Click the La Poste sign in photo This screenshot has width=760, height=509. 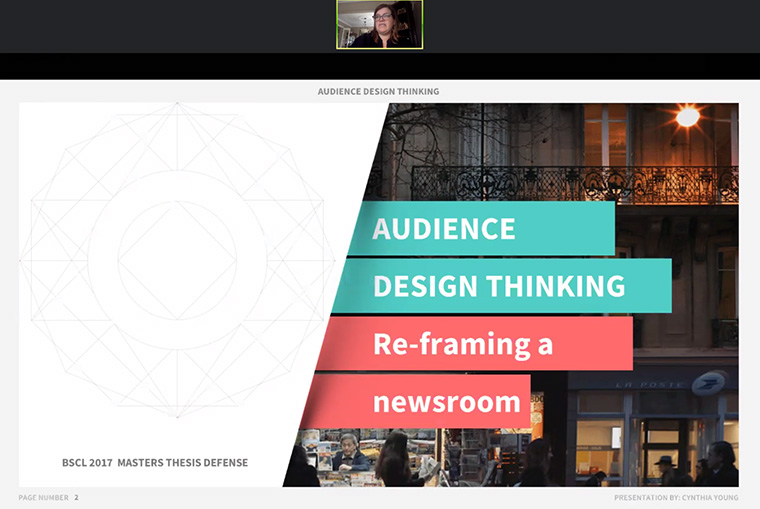(x=671, y=384)
